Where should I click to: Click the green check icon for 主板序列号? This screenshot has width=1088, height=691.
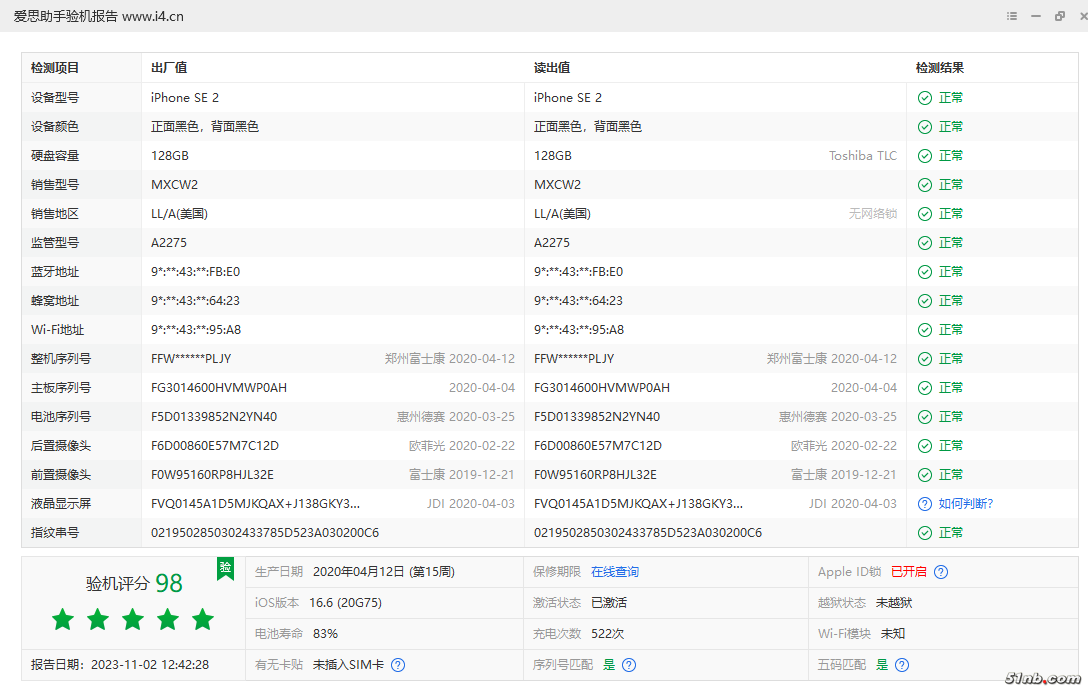point(925,388)
